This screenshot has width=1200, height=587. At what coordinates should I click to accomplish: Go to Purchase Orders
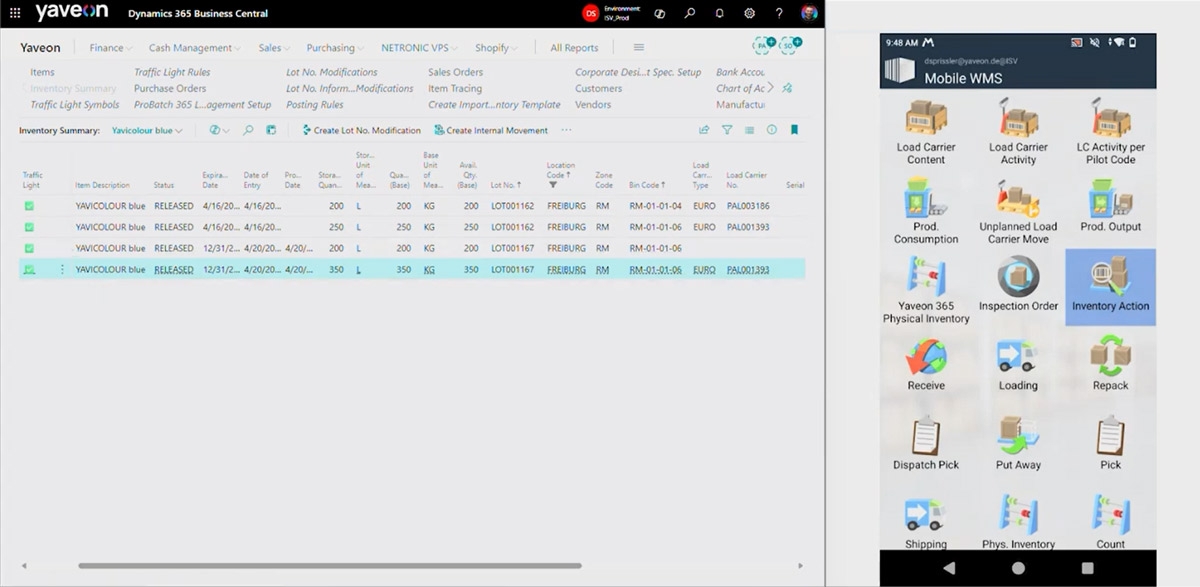(x=170, y=88)
